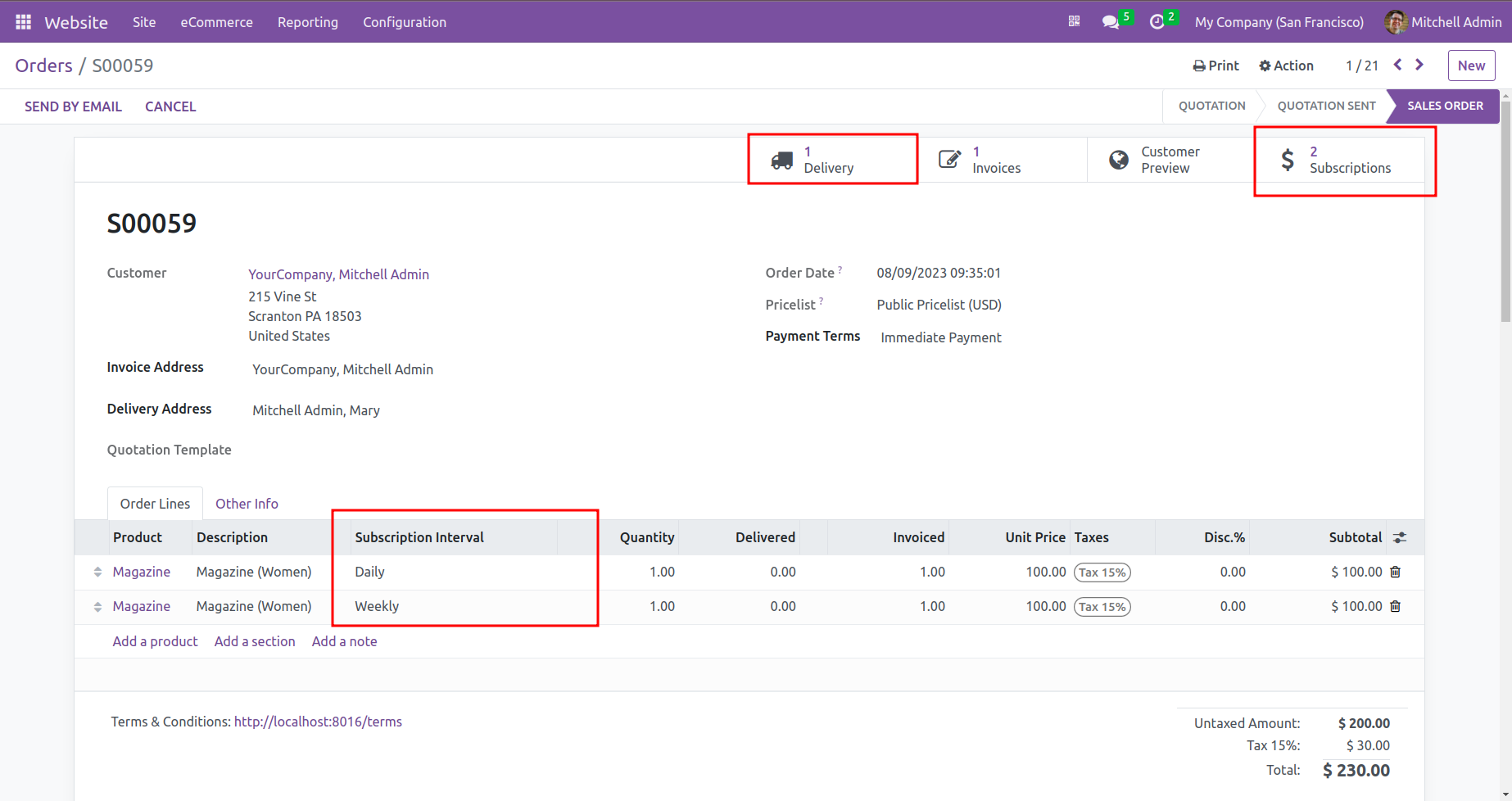Viewport: 1512px width, 801px height.
Task: Click Add a product link
Action: point(155,641)
